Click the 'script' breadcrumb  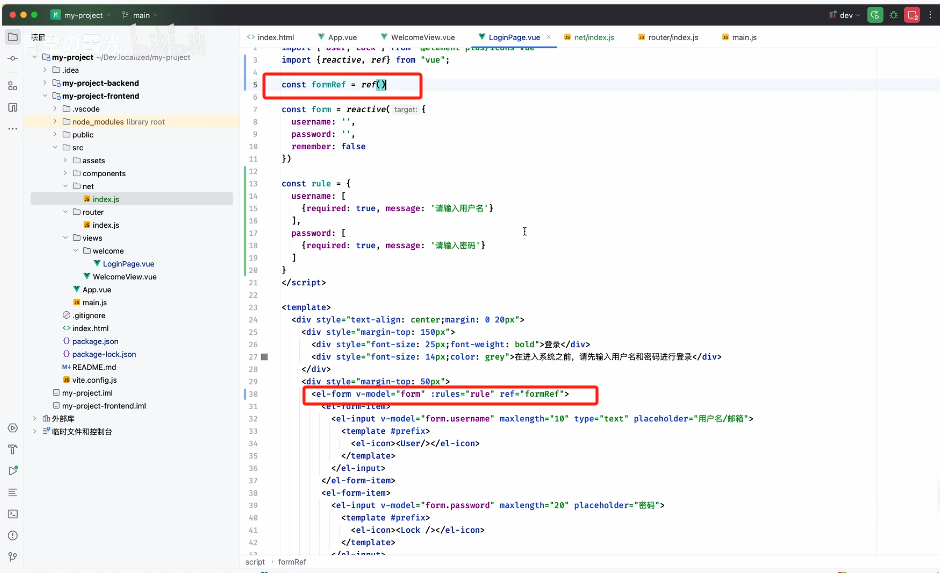click(x=255, y=562)
